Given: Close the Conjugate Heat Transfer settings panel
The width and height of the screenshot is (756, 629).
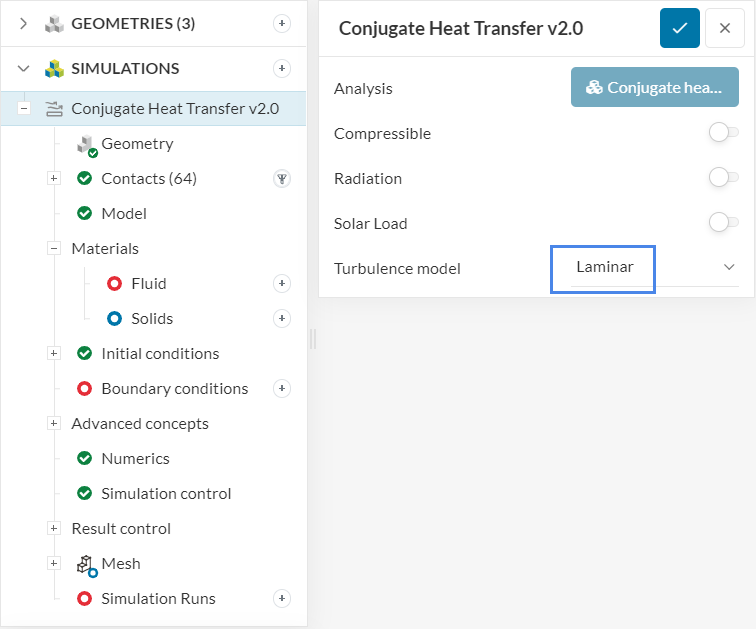Looking at the screenshot, I should coord(724,28).
